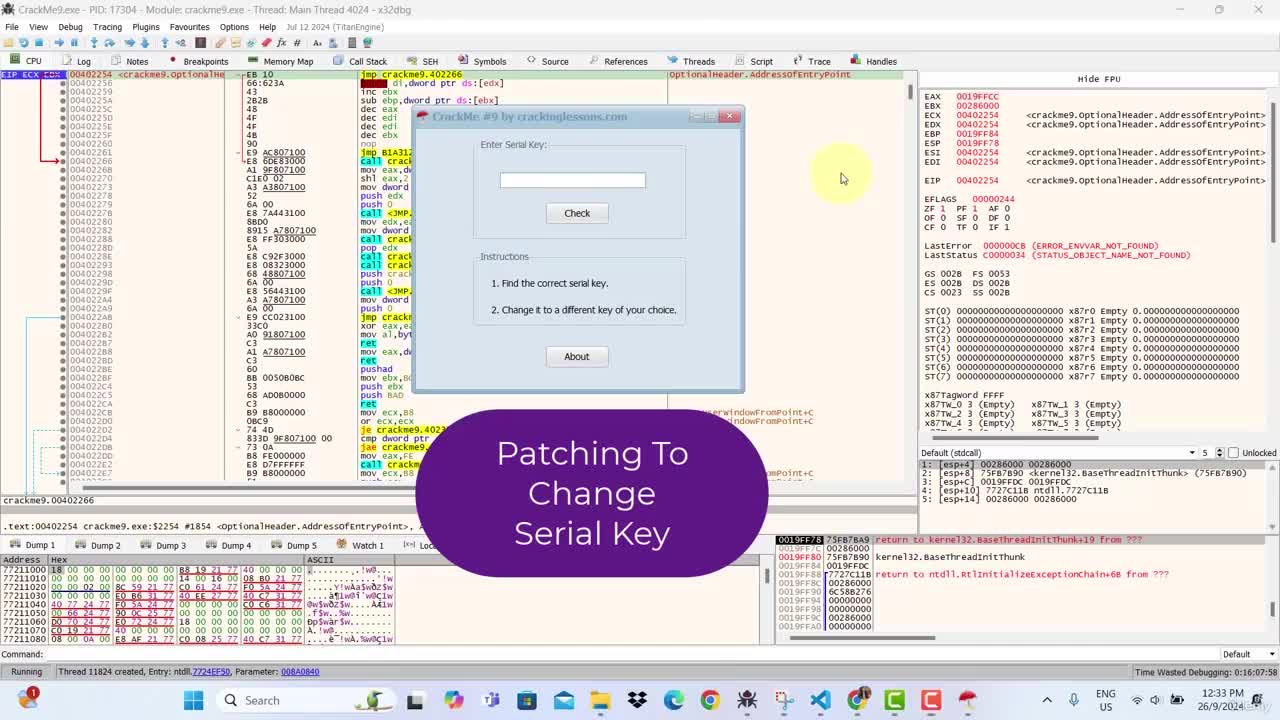Open the Comments toolbar icon
This screenshot has width=1280, height=720.
(x=235, y=43)
